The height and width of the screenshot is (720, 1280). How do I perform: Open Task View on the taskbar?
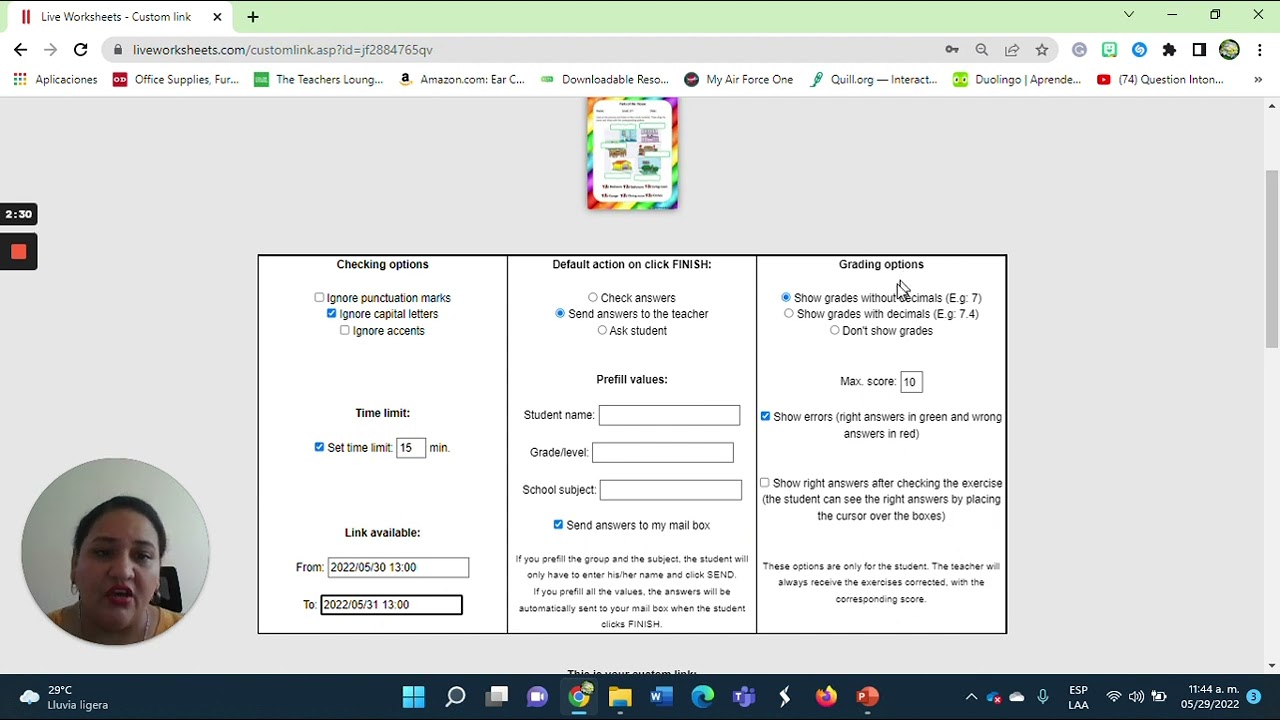click(x=497, y=697)
